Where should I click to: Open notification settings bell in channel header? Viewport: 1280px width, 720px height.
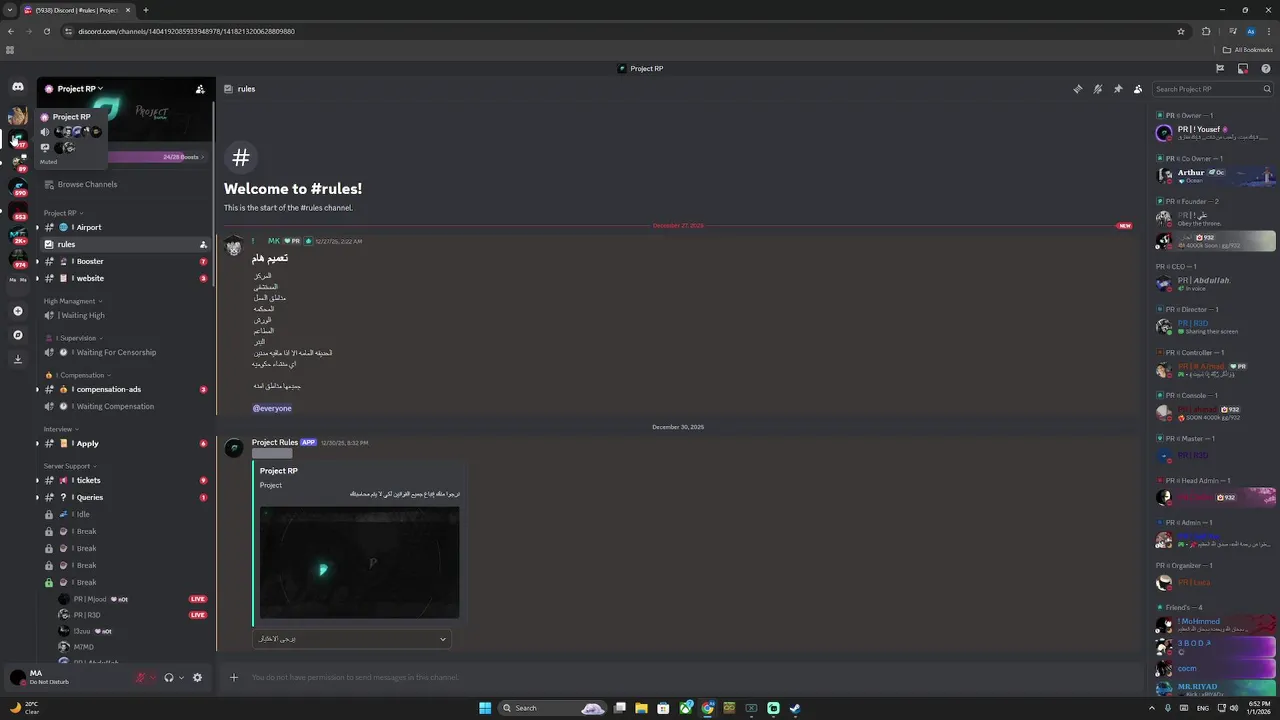click(1098, 89)
